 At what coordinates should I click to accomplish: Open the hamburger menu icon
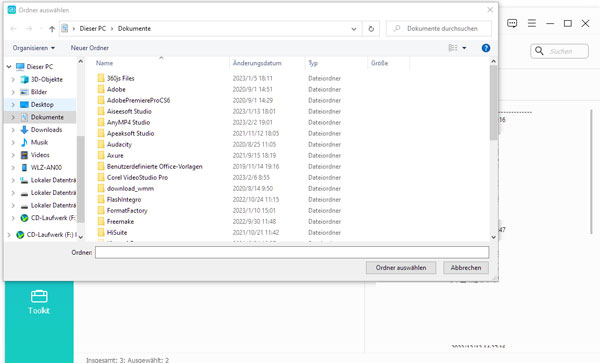(532, 23)
